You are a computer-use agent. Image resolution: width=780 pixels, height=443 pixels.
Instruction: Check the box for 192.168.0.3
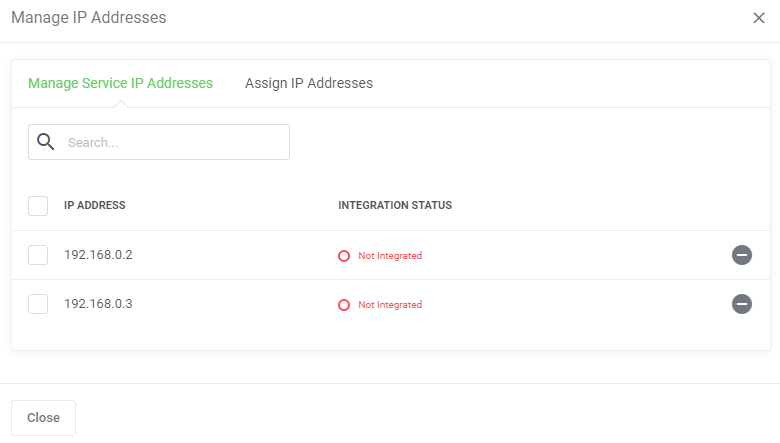coord(38,304)
